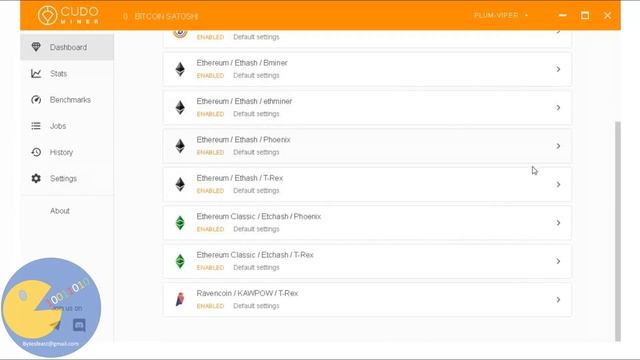Open the Dashboard page from the sidebar

click(x=67, y=47)
